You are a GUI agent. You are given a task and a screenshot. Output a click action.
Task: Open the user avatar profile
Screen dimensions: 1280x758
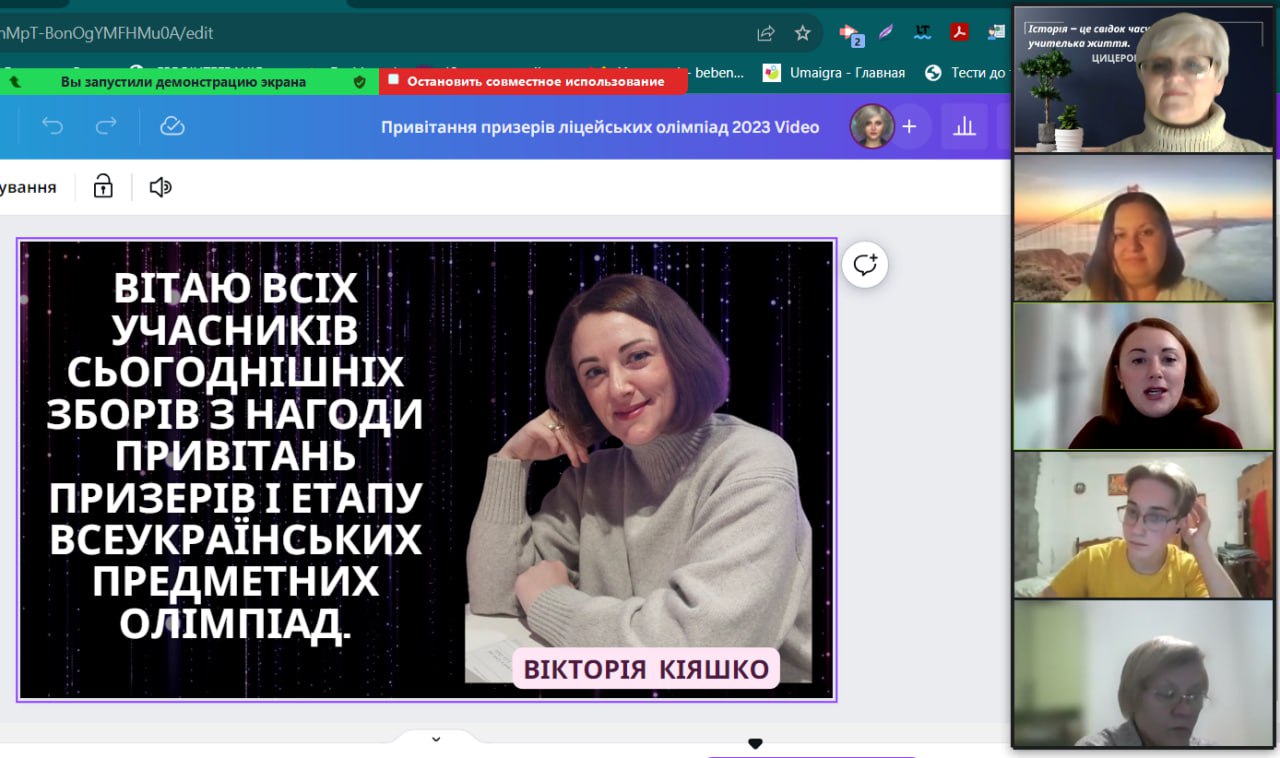click(x=871, y=126)
